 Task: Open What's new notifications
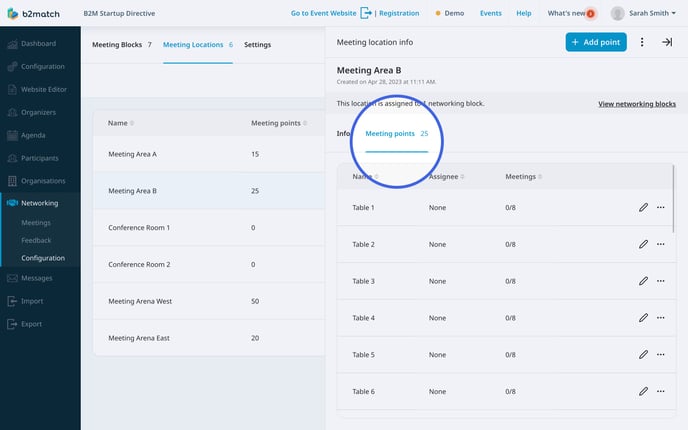point(571,14)
